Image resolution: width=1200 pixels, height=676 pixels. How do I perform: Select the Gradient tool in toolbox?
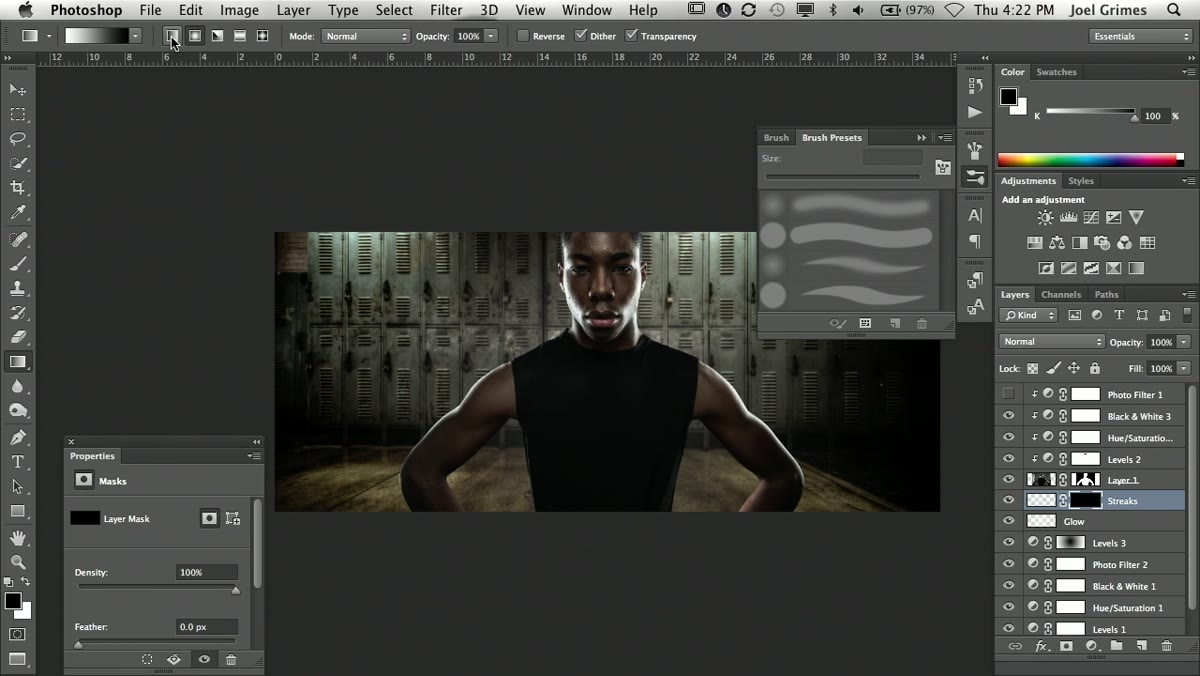point(18,362)
